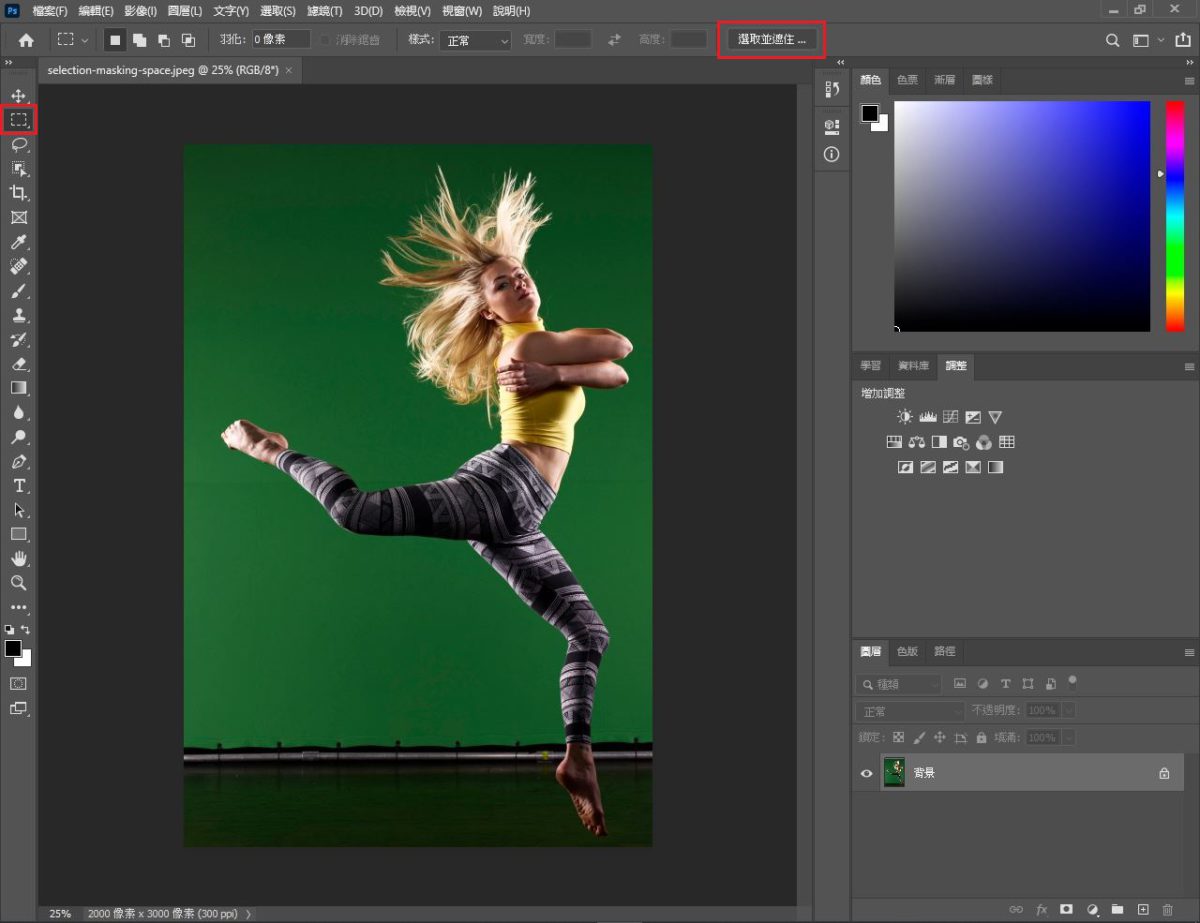Switch to the 色版 tab
This screenshot has width=1200, height=923.
(906, 651)
